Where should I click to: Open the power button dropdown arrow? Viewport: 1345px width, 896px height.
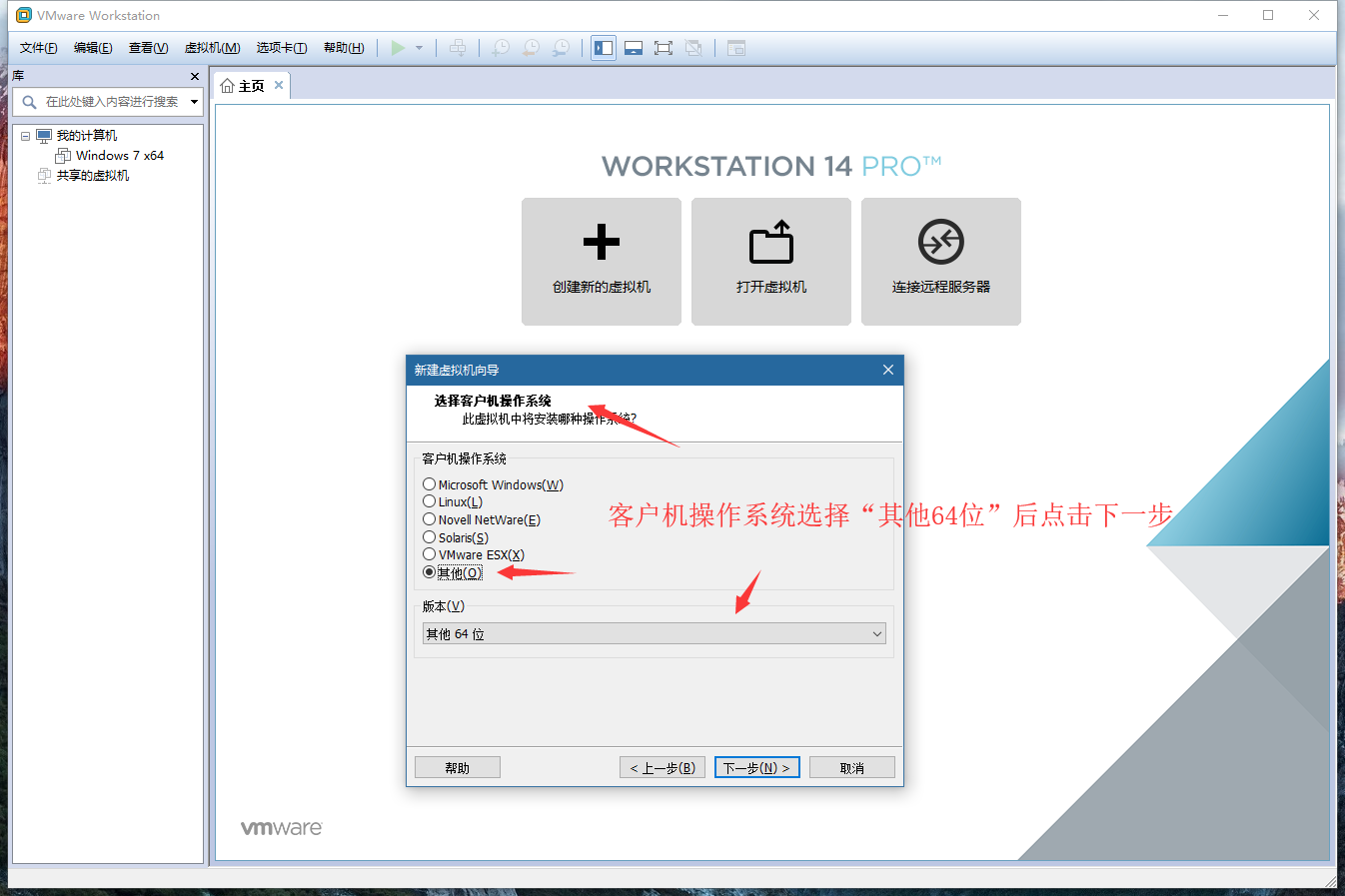point(418,47)
